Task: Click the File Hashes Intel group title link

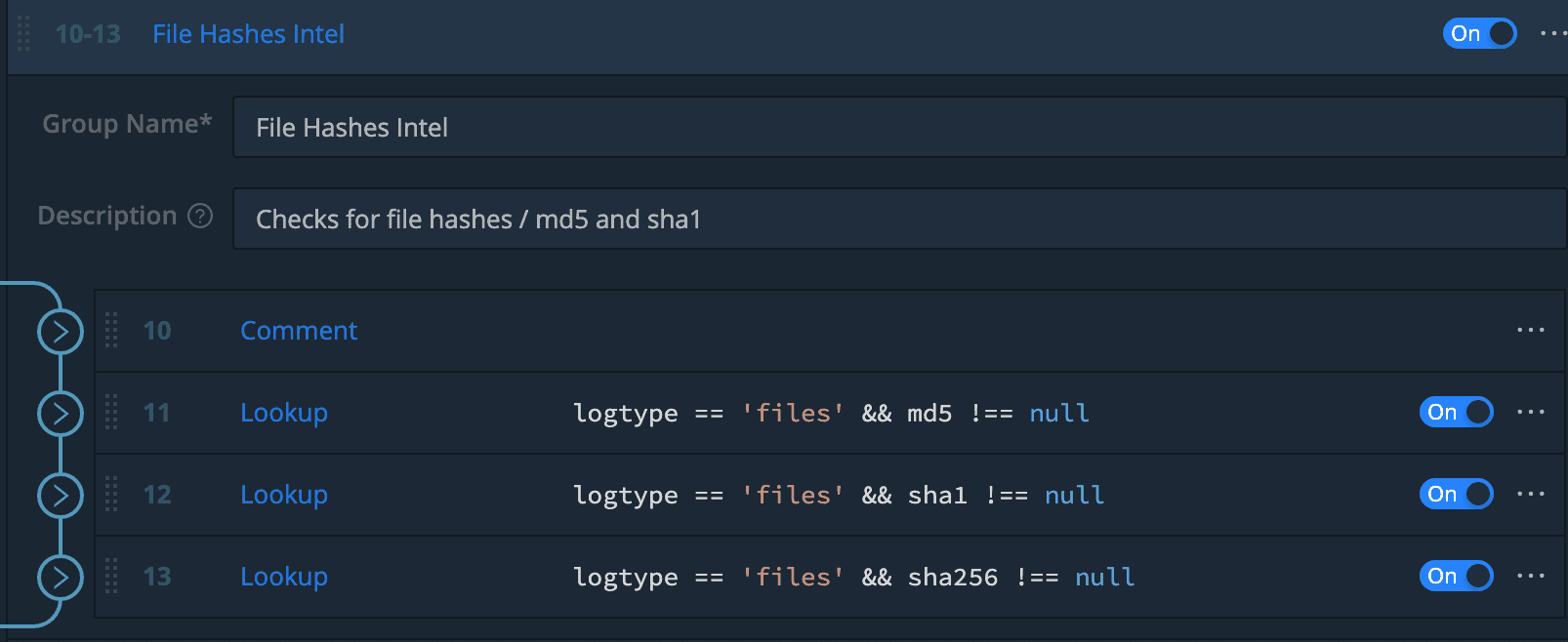Action: 248,34
